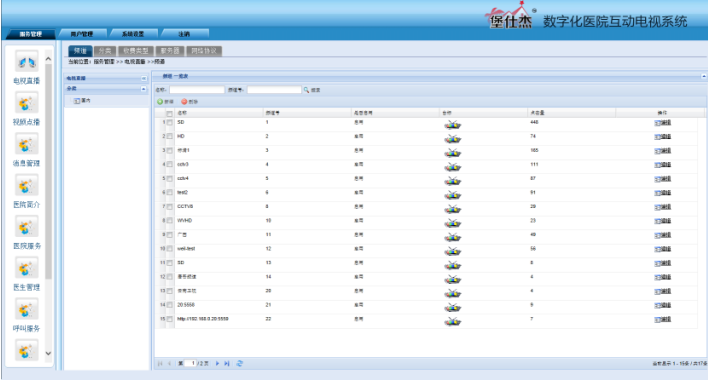Viewport: 708px width, 380px height.
Task: Click TV logo icon for channel number 1
Action: pos(452,125)
